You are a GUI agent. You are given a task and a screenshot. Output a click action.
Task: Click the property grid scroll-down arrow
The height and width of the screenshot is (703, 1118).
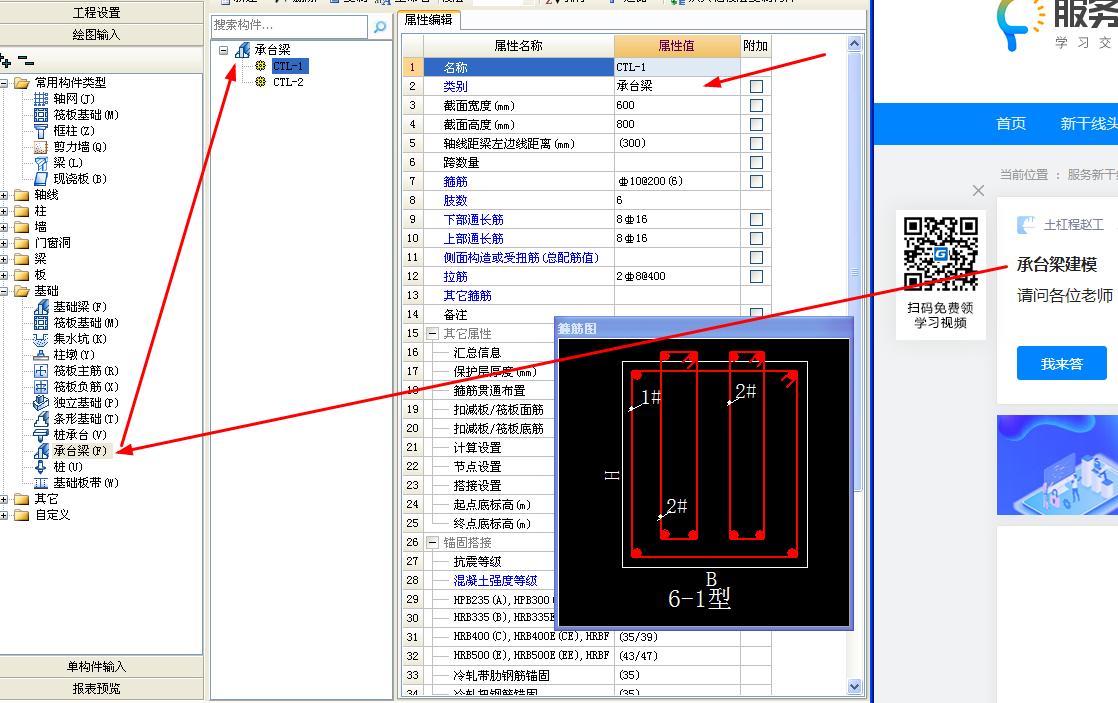pyautogui.click(x=854, y=686)
